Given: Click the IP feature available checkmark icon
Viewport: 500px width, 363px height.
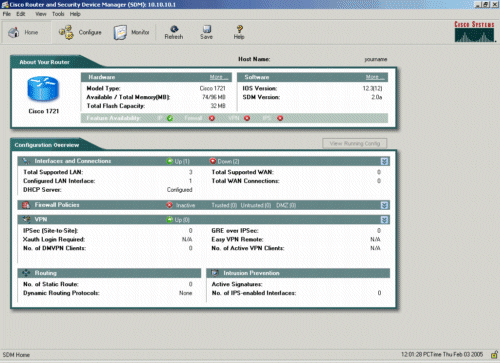Looking at the screenshot, I should pyautogui.click(x=170, y=118).
